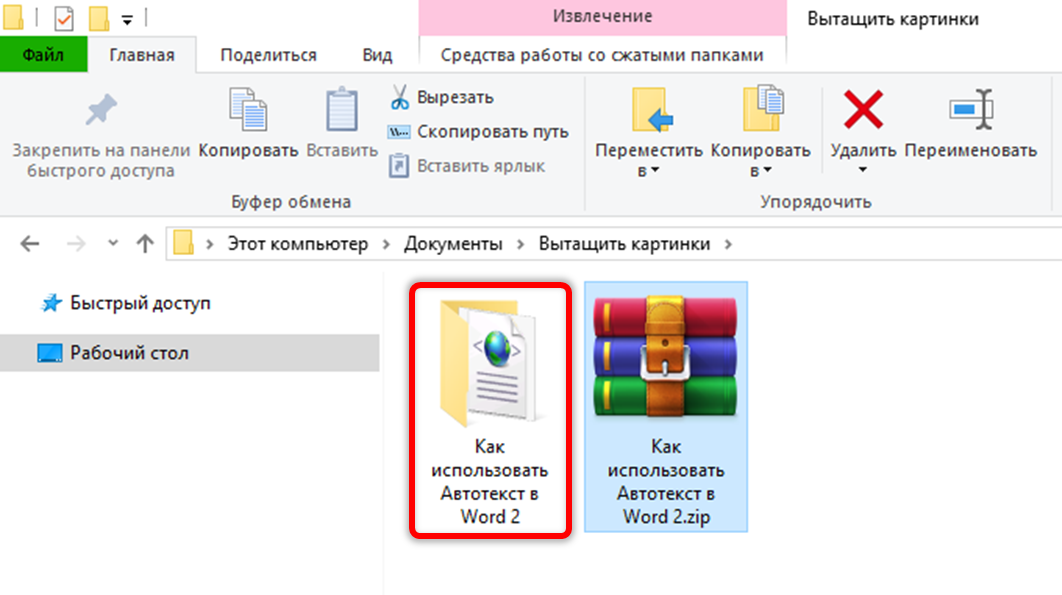Click the Вырезать scissors command
The width and height of the screenshot is (1062, 595).
[441, 98]
